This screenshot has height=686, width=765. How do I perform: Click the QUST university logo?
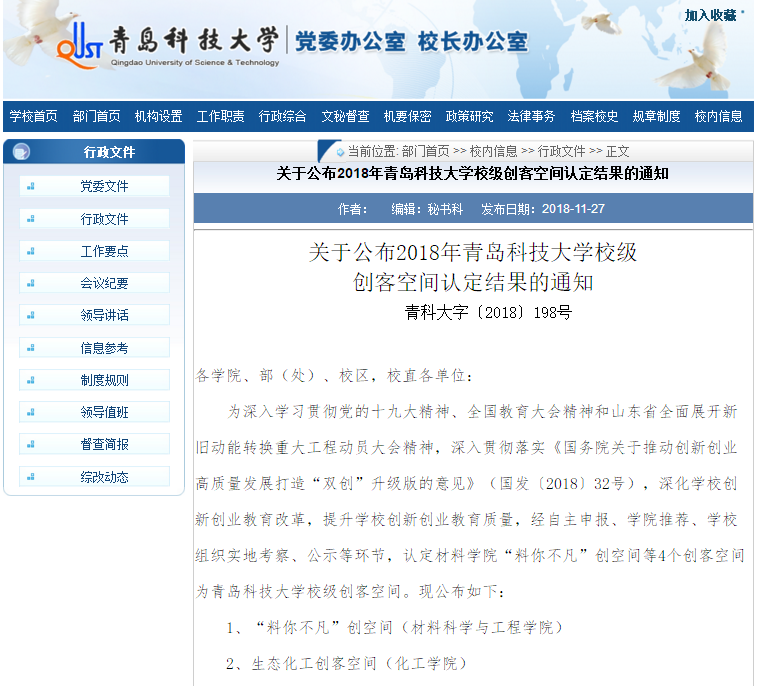point(81,46)
